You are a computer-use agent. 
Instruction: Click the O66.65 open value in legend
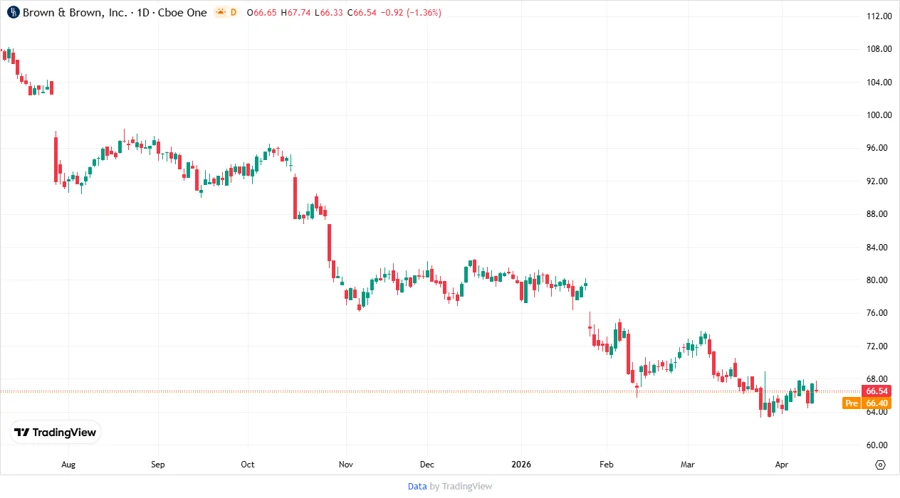pos(262,12)
